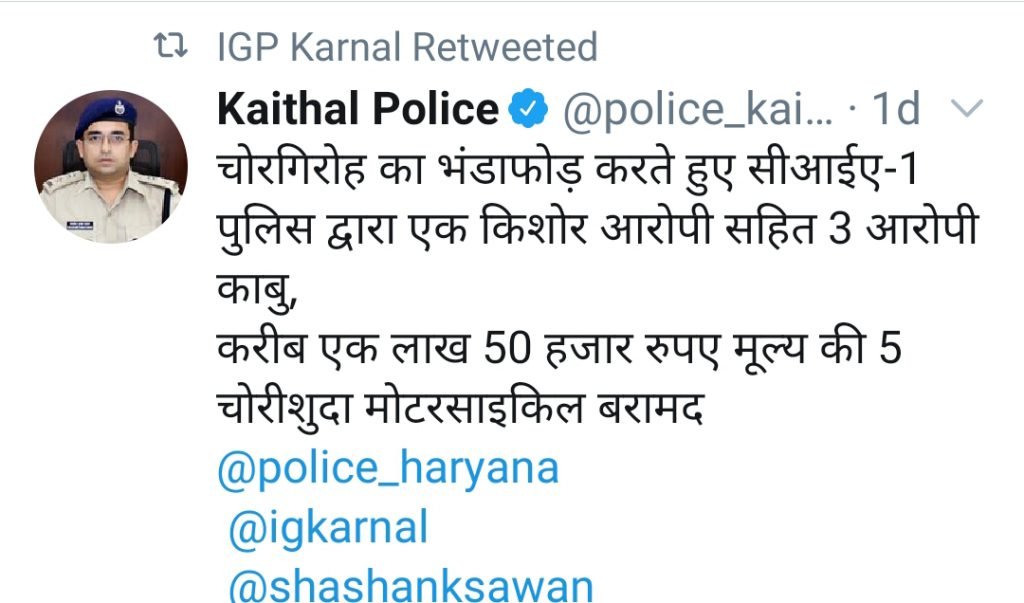Click the tweet line starting करीब एक लाख
This screenshot has width=1024, height=603.
pyautogui.click(x=559, y=348)
